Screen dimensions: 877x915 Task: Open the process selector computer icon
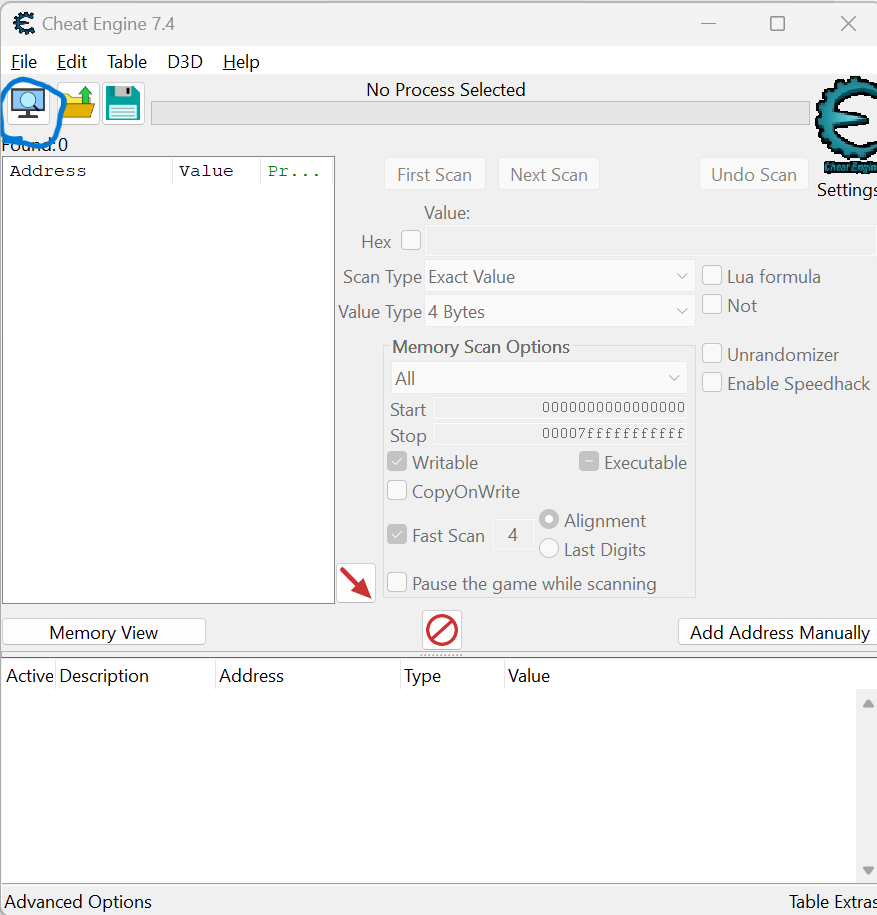pos(28,104)
